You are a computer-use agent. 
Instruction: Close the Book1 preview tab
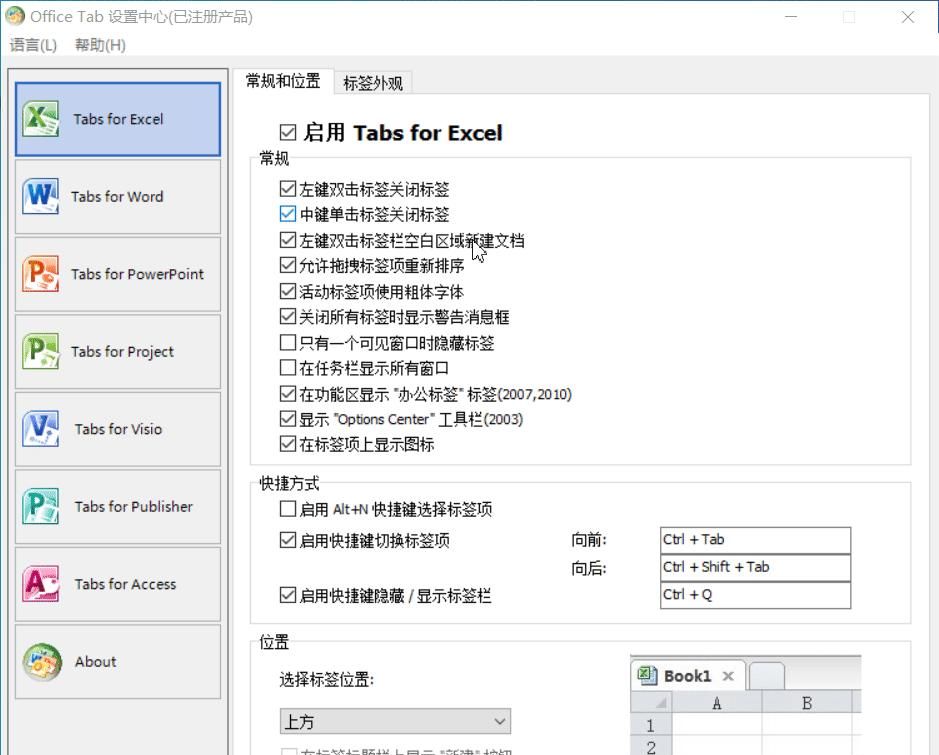[728, 676]
